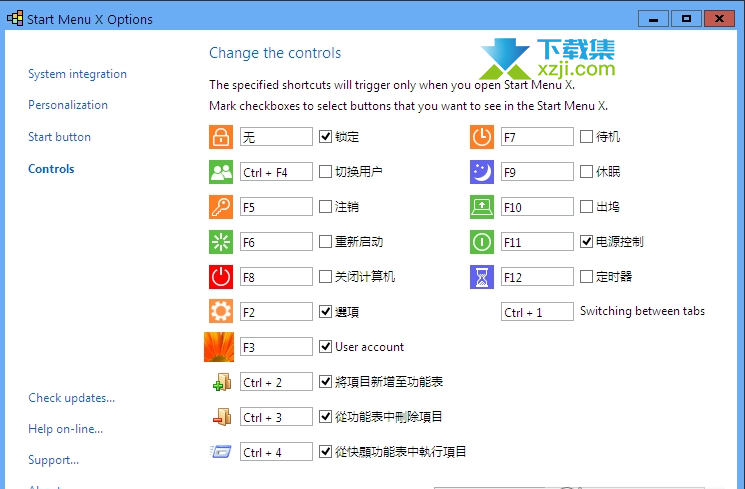The height and width of the screenshot is (489, 745).
Task: Click the orange gear options icon
Action: pyautogui.click(x=221, y=312)
